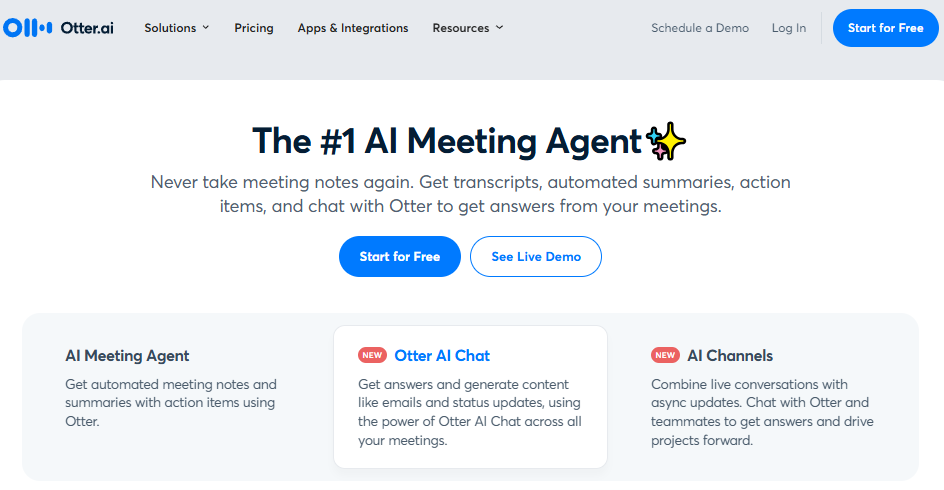Click the NEW badge on AI Channels
Viewport: 944px width, 490px height.
(665, 355)
